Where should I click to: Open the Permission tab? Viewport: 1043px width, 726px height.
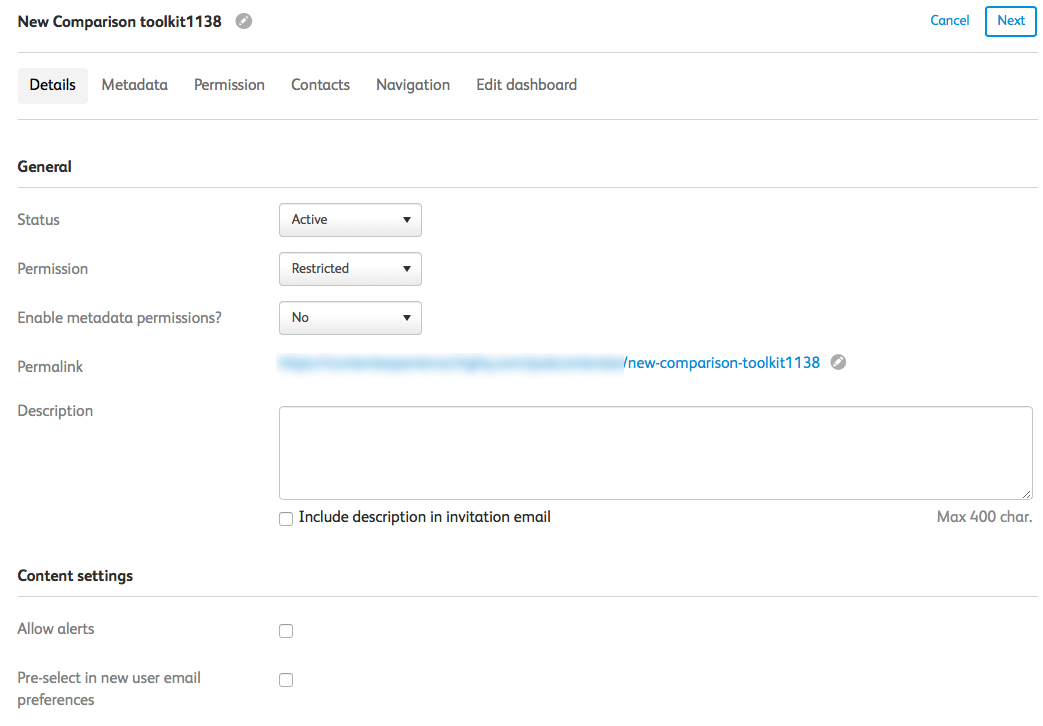pos(229,85)
